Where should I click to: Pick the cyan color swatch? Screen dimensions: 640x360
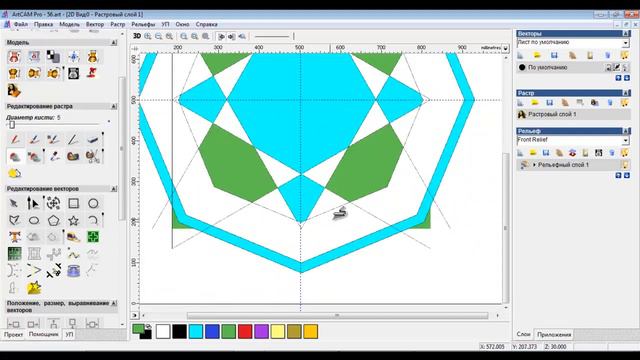(x=196, y=331)
